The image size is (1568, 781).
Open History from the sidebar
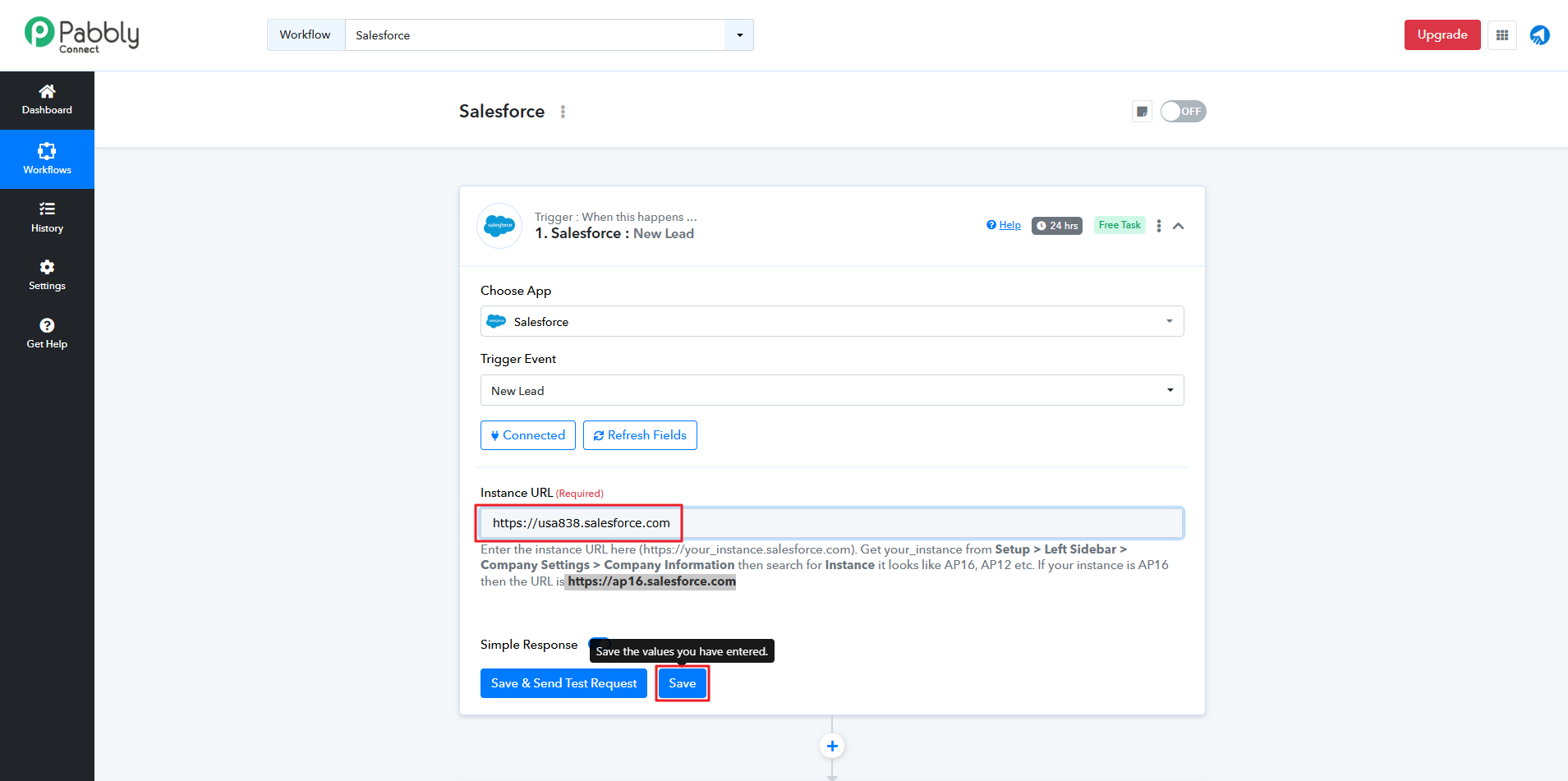point(47,218)
